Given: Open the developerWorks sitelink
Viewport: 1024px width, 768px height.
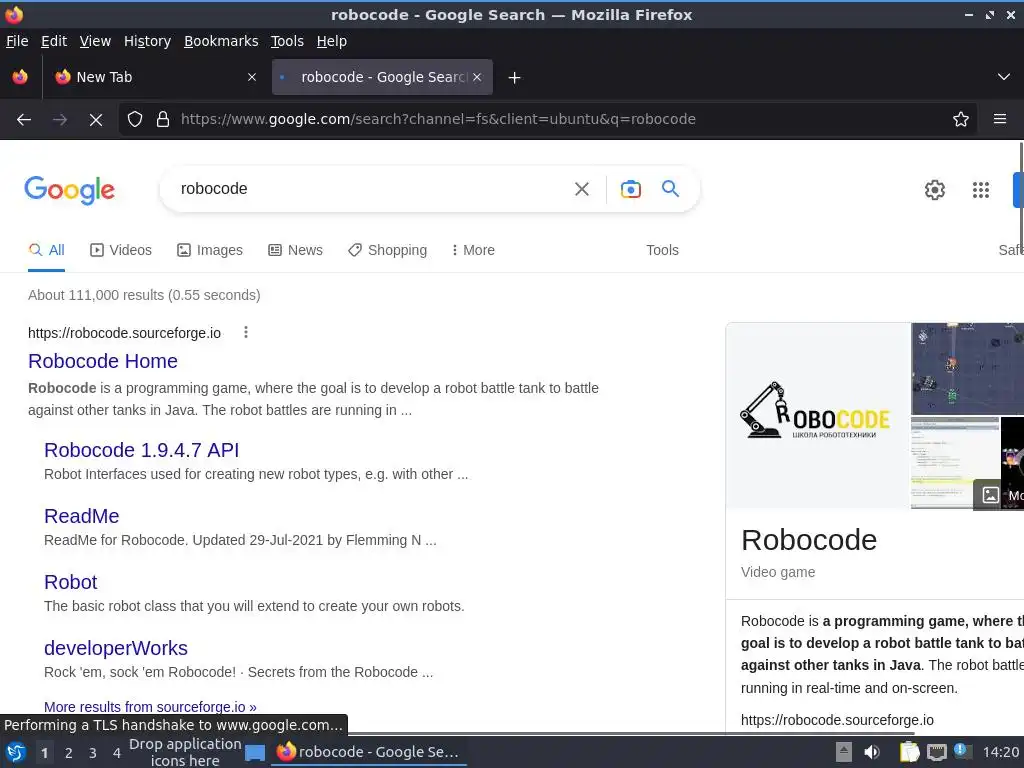Looking at the screenshot, I should (x=116, y=648).
